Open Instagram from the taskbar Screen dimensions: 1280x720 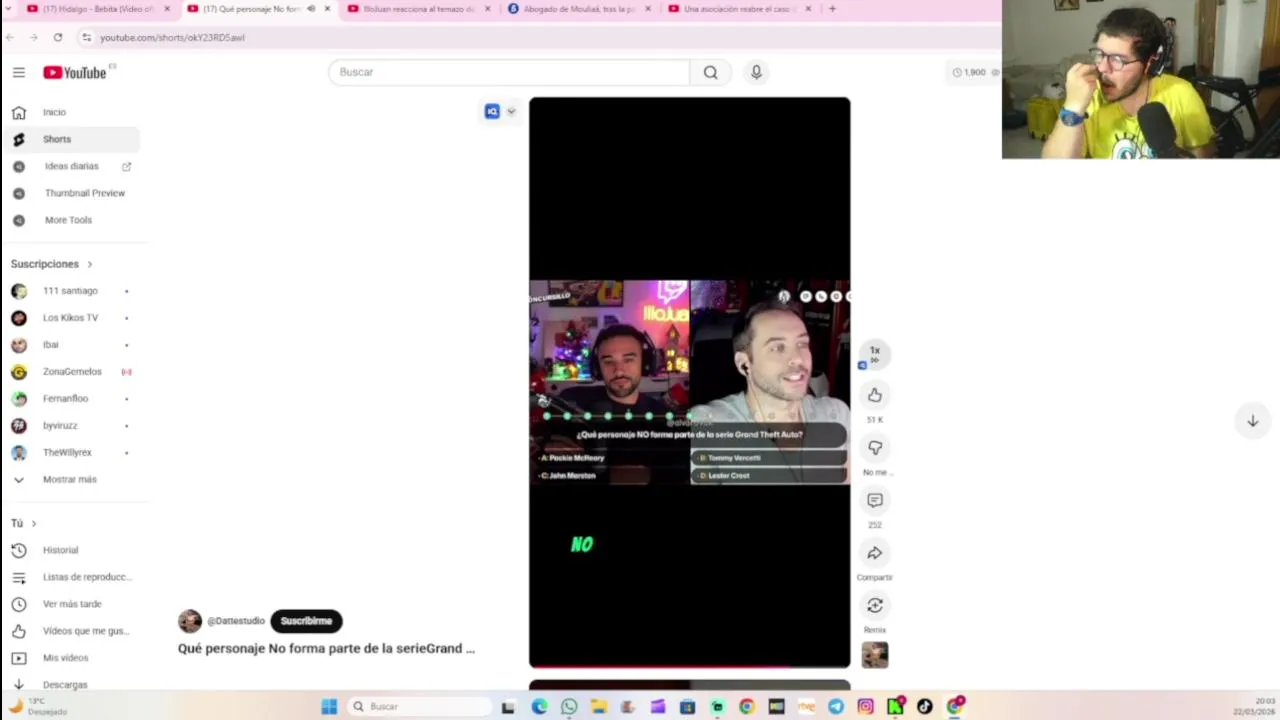click(x=865, y=707)
